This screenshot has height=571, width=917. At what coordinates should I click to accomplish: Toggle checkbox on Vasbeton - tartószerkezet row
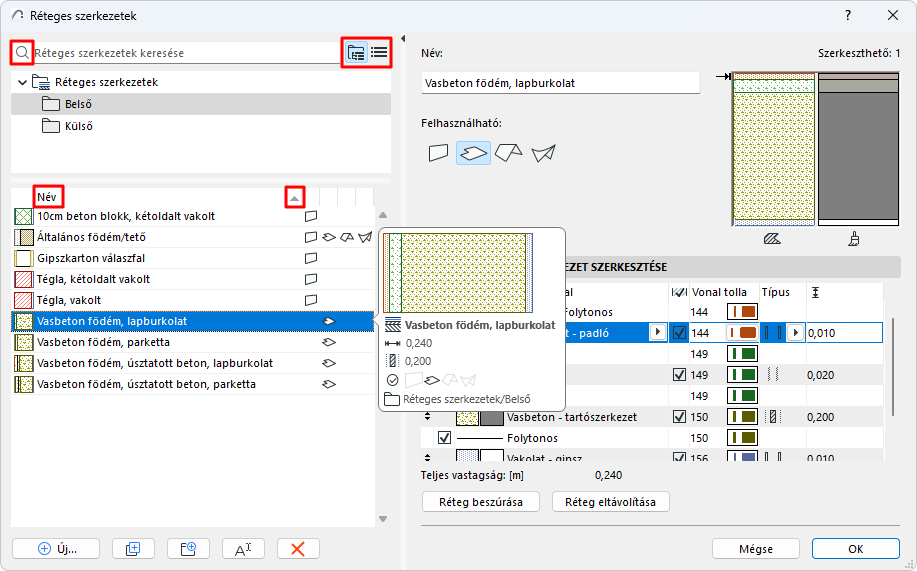click(x=680, y=416)
